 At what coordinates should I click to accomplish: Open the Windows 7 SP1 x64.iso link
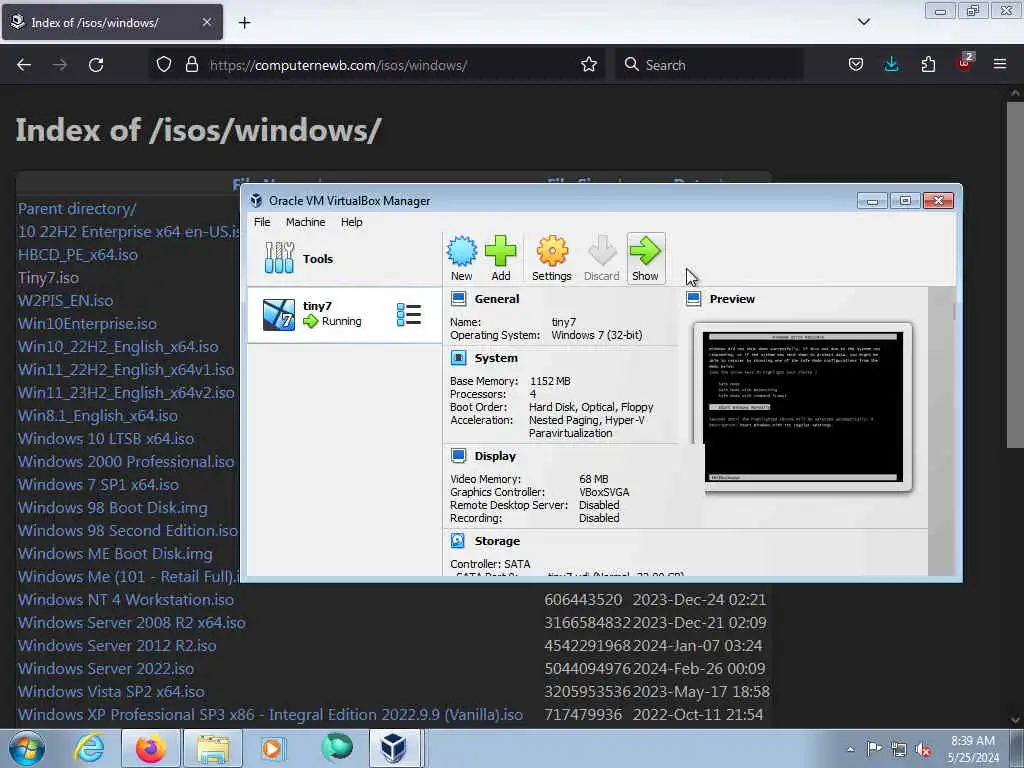click(x=98, y=485)
